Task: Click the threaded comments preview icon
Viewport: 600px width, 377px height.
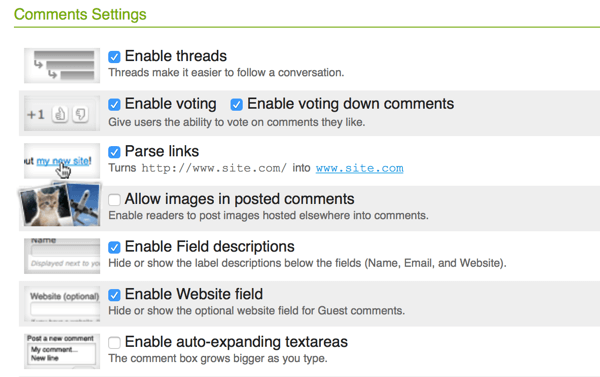Action: click(62, 65)
